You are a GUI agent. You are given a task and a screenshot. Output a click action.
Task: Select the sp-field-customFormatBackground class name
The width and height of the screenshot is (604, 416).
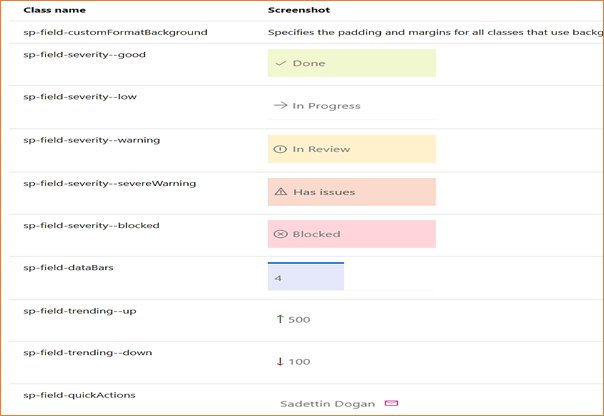click(115, 32)
